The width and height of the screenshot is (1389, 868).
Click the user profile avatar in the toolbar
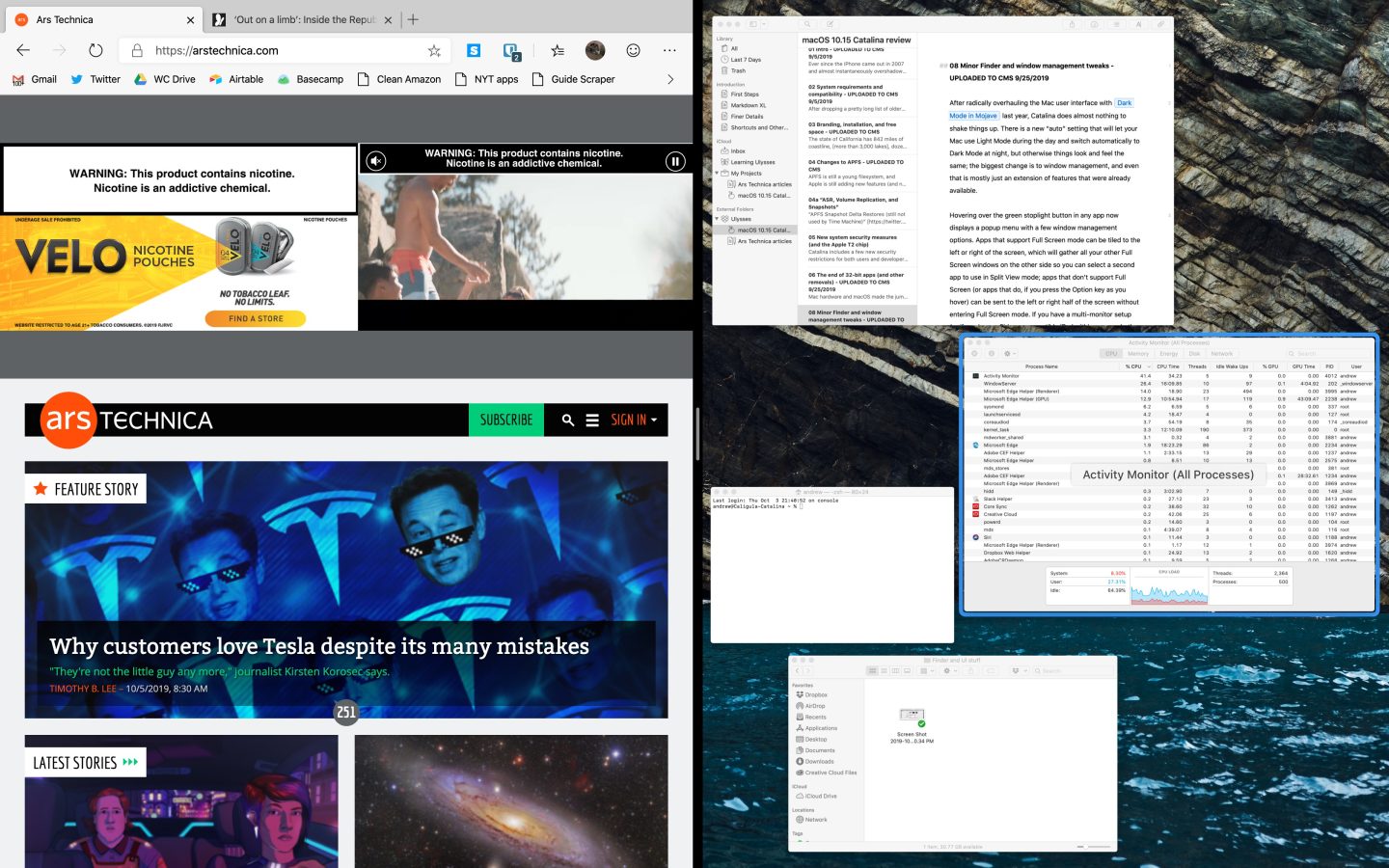[x=595, y=50]
